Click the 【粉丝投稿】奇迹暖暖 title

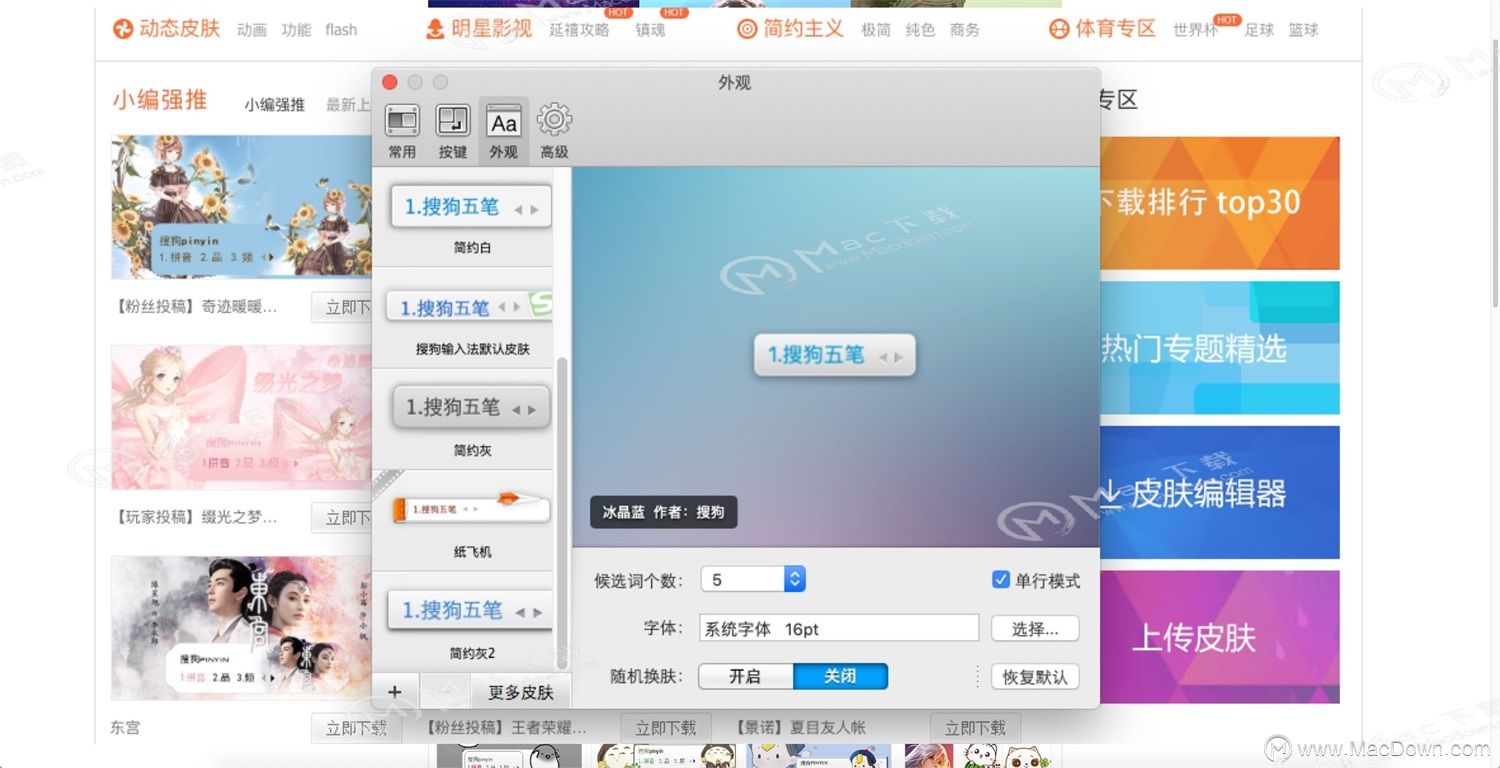coord(195,307)
